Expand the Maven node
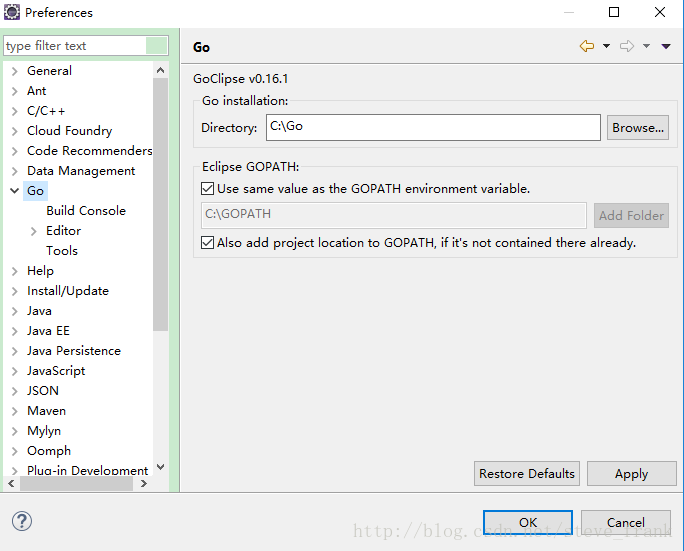 pyautogui.click(x=14, y=411)
